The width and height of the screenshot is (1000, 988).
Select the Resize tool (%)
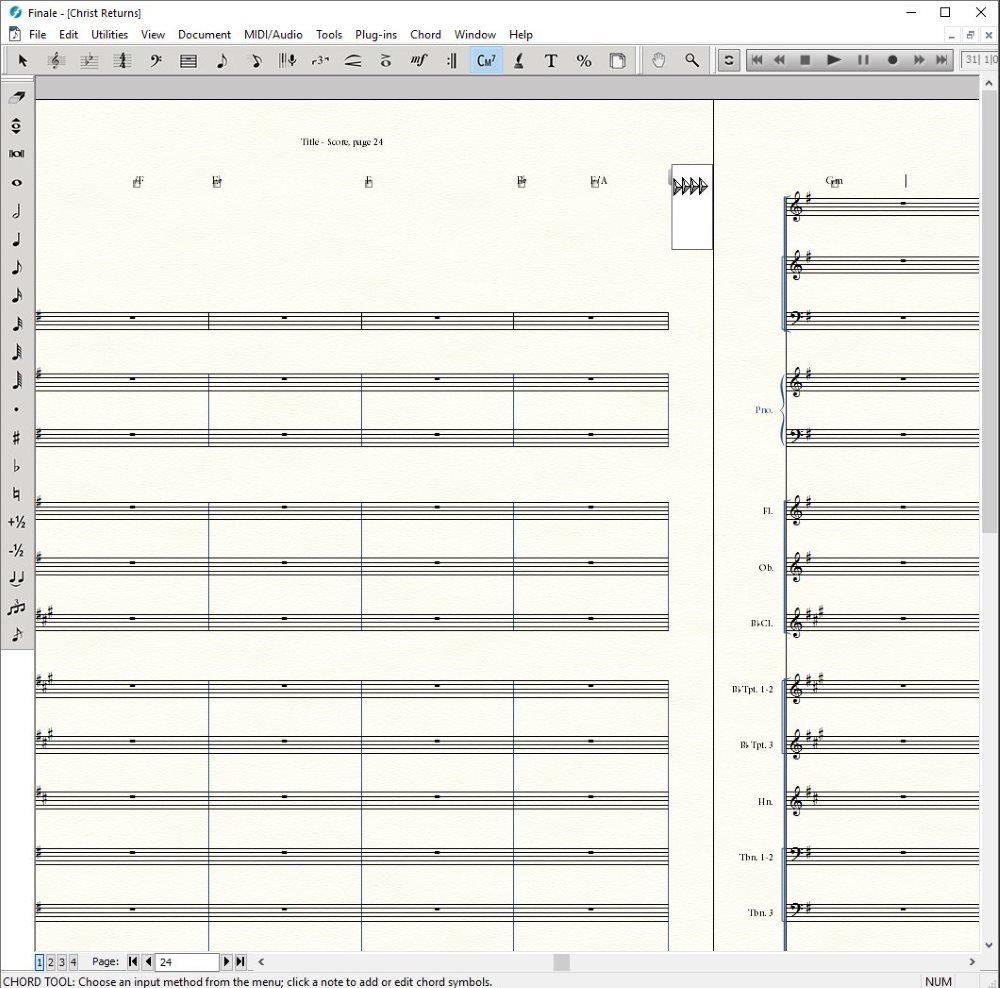point(584,60)
